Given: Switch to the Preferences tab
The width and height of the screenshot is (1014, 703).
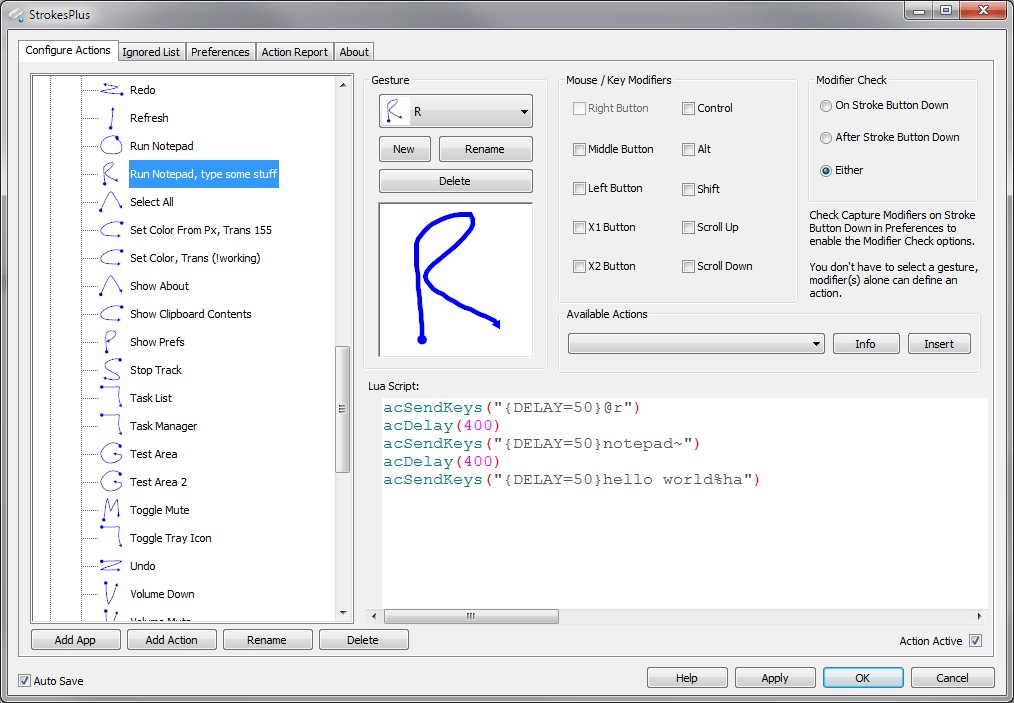Looking at the screenshot, I should click(x=220, y=52).
